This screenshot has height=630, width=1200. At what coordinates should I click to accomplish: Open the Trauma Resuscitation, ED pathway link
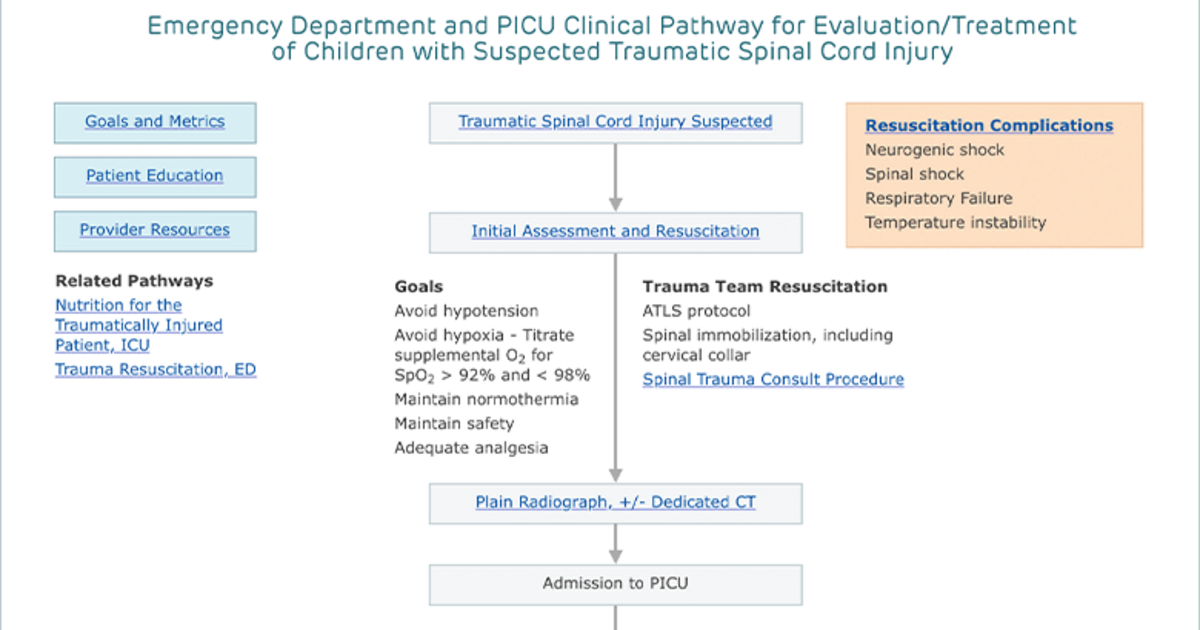tap(155, 370)
